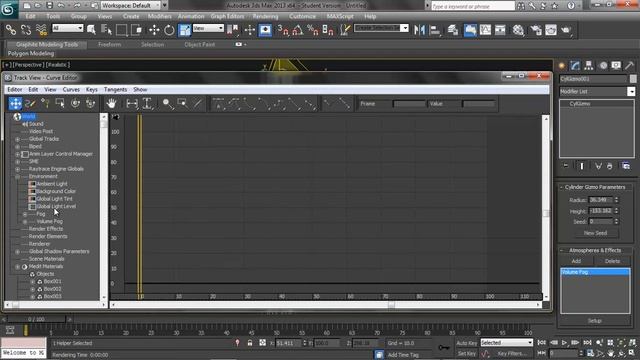Toggle the Angle Snap button
The height and width of the screenshot is (360, 640).
(x=298, y=30)
